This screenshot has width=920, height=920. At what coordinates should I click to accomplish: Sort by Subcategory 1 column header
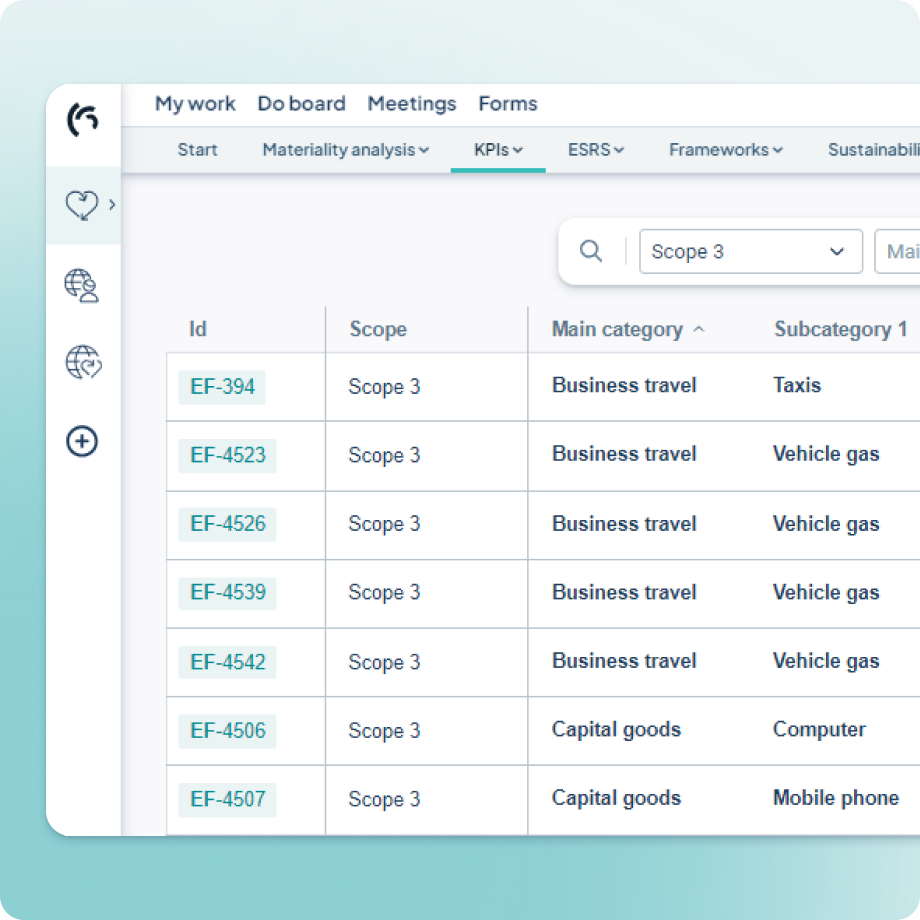[x=840, y=329]
